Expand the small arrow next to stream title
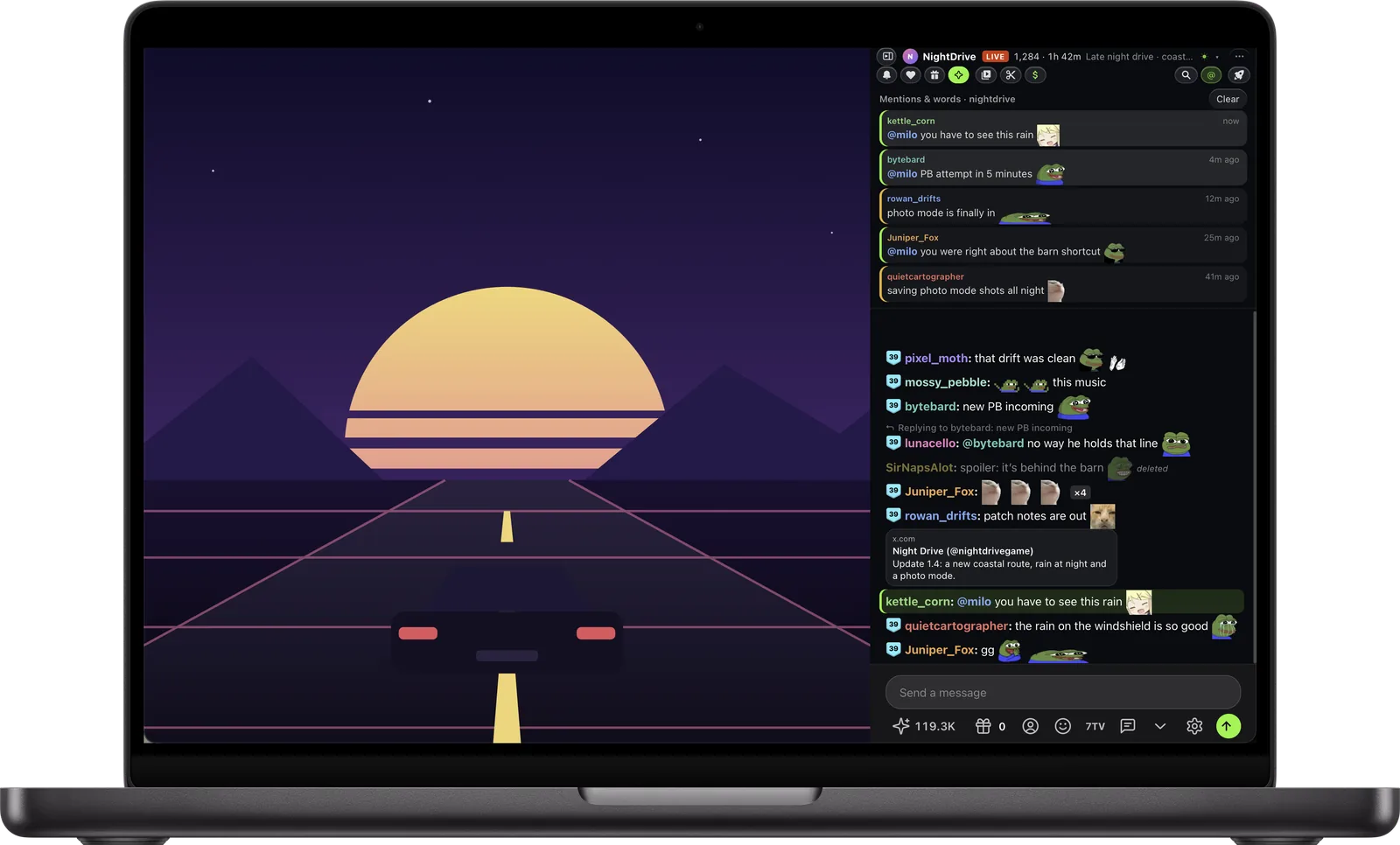Viewport: 1400px width, 845px height. (1217, 57)
